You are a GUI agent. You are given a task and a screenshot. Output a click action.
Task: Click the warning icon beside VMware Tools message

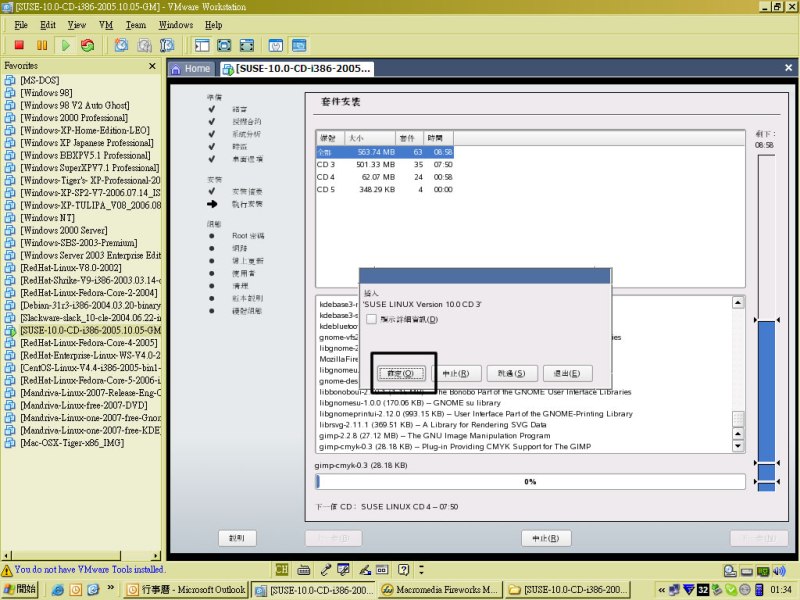(7, 570)
